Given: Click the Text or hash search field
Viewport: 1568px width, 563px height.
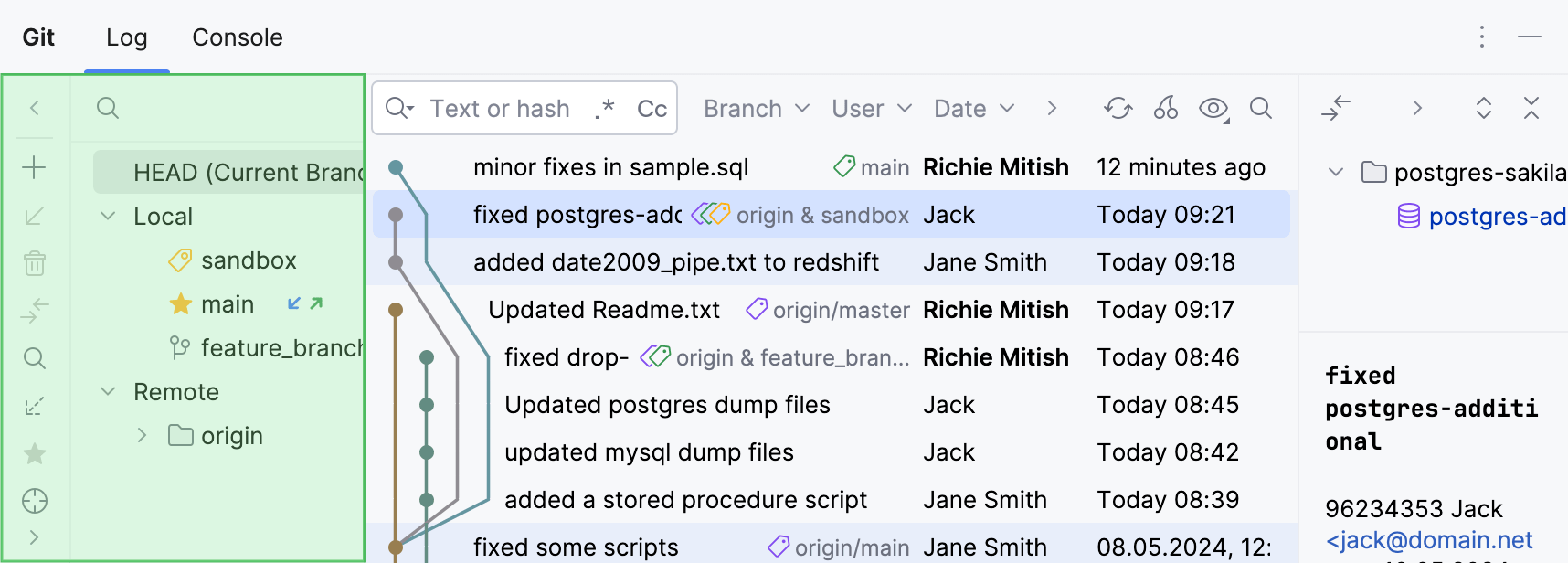Looking at the screenshot, I should 500,109.
